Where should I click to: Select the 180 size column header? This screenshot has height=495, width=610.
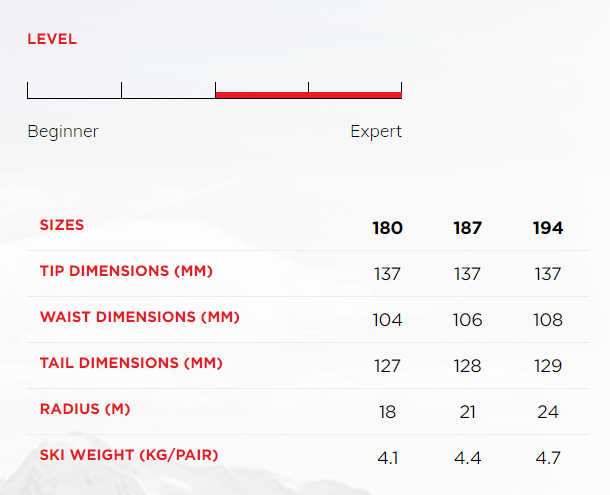click(x=387, y=228)
